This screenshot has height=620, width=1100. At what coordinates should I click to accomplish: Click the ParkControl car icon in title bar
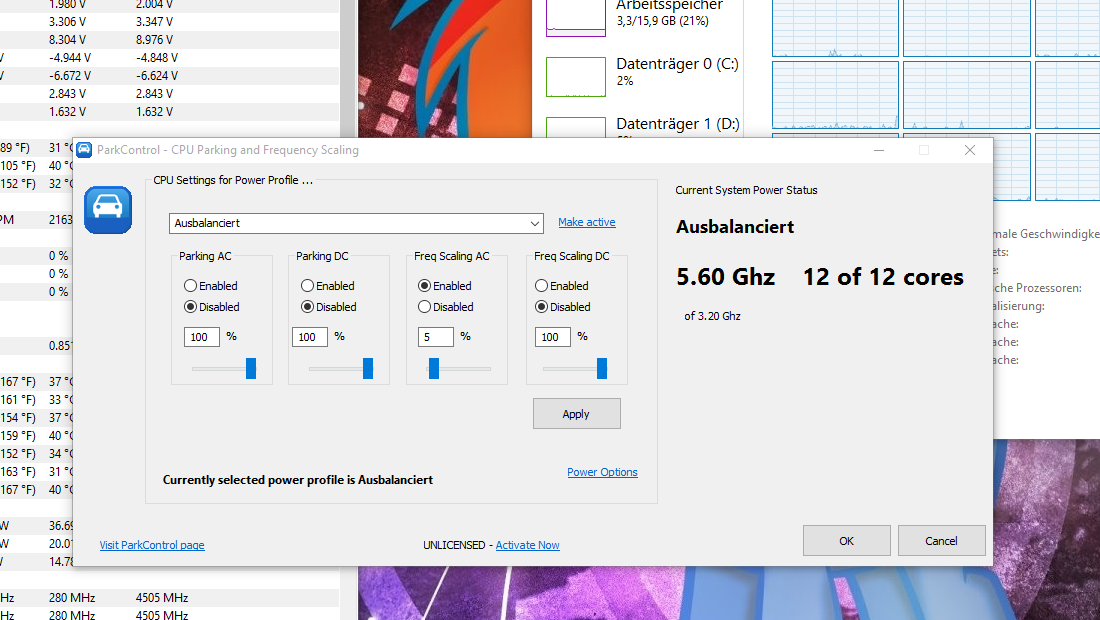[x=84, y=149]
